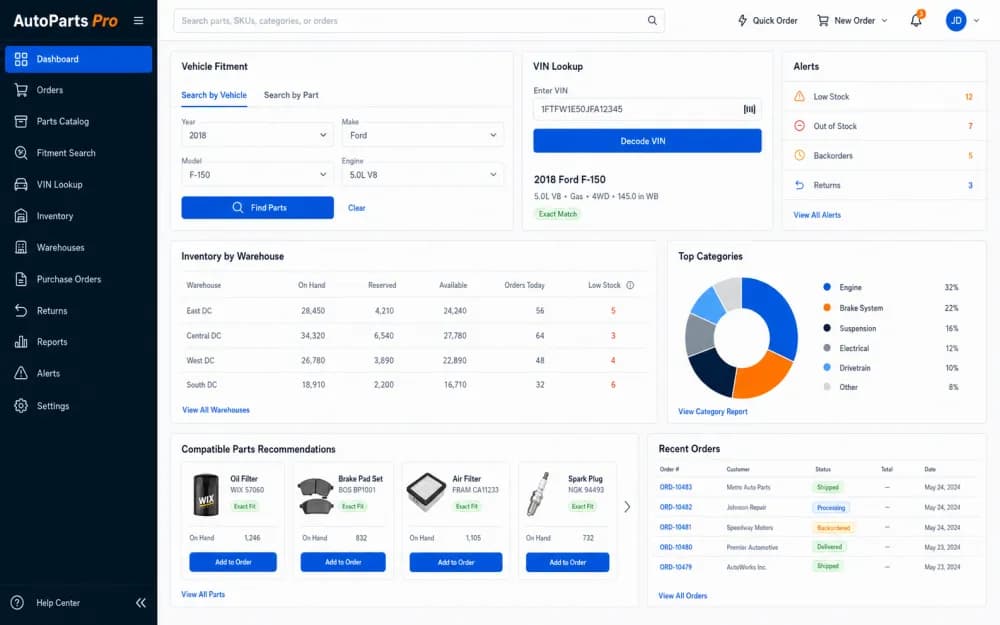This screenshot has width=1000, height=625.
Task: Click the Low Stock warning triangle icon
Action: (x=799, y=96)
